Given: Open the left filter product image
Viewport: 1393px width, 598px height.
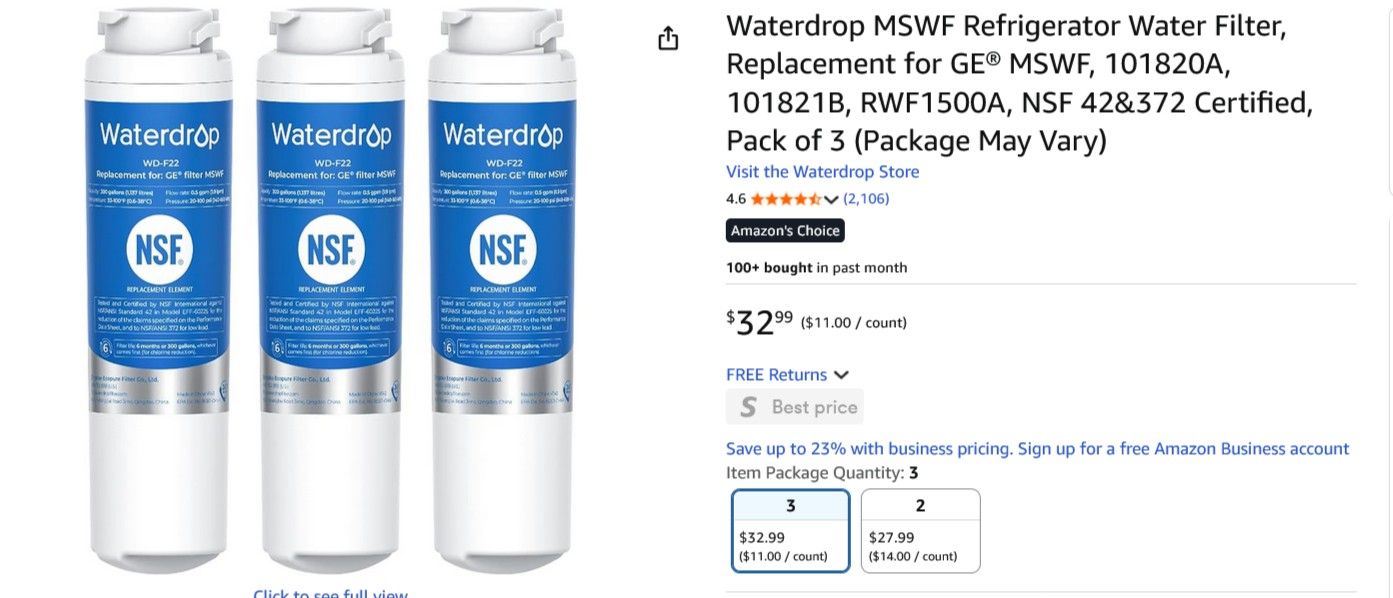Looking at the screenshot, I should 159,290.
